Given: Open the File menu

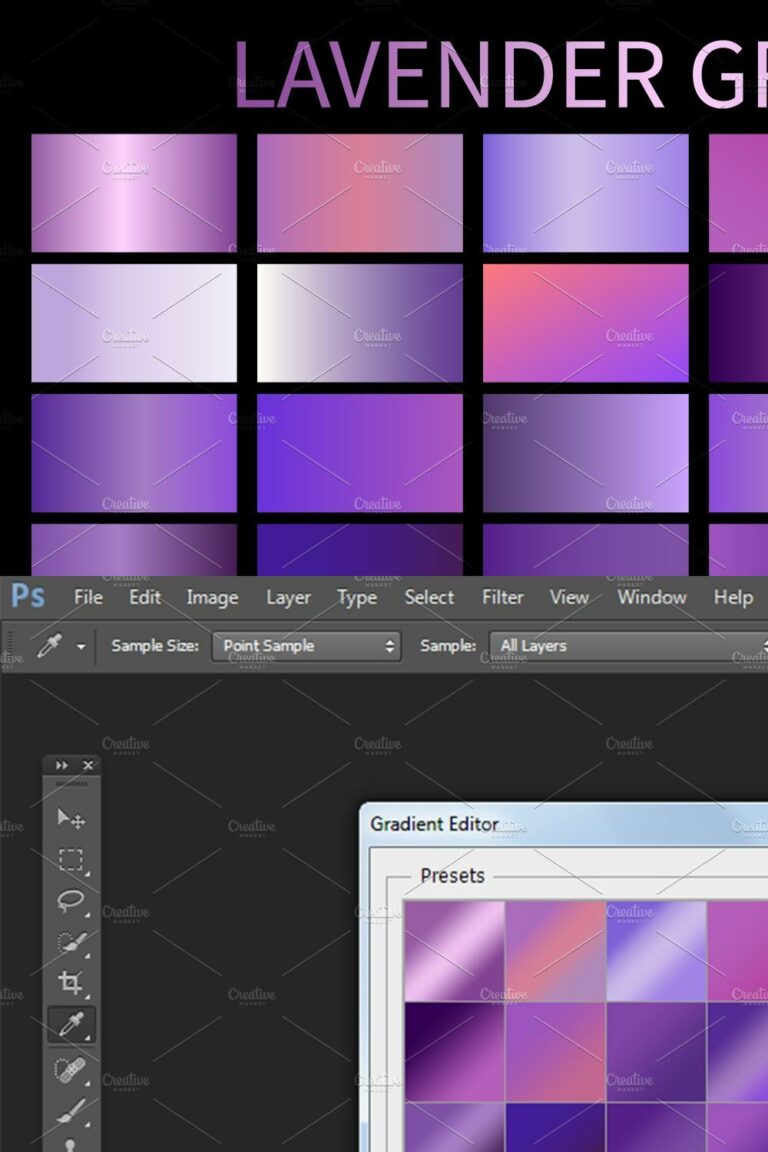Looking at the screenshot, I should 88,597.
